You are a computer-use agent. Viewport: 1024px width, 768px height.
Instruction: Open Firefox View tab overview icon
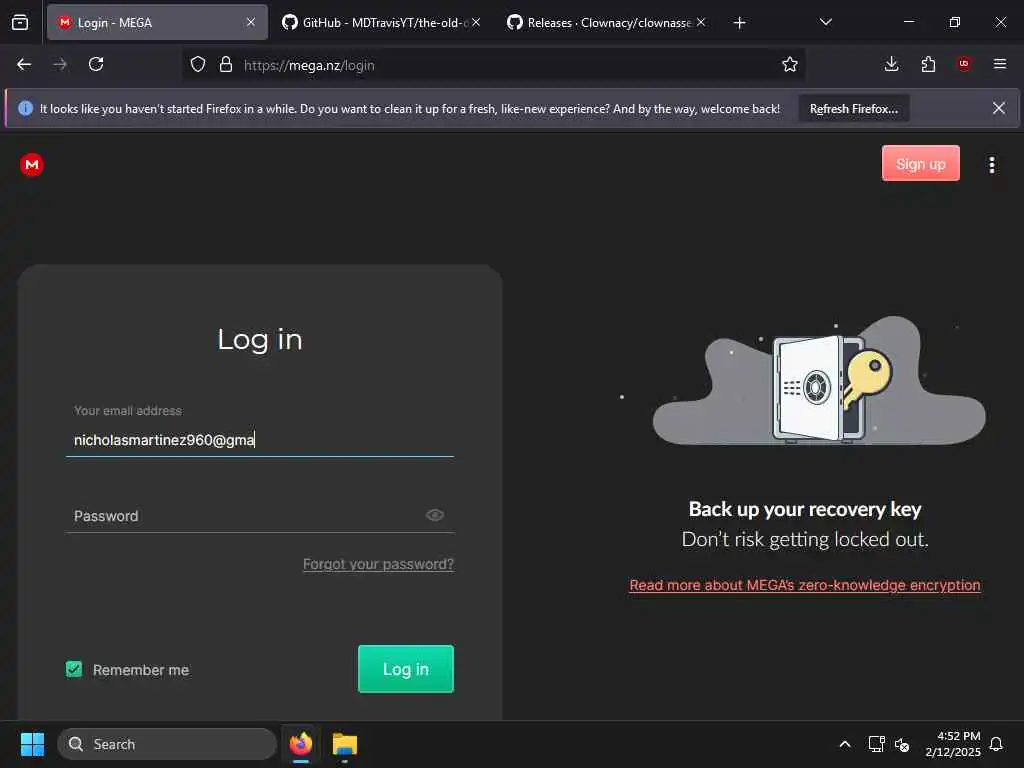tap(20, 23)
